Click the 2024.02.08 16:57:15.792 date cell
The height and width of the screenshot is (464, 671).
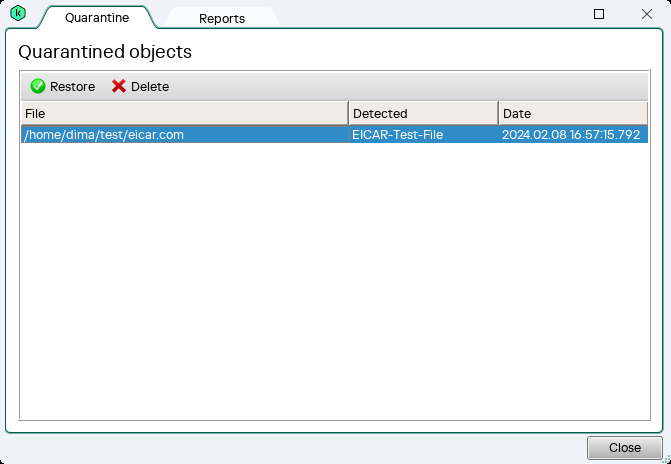point(571,135)
